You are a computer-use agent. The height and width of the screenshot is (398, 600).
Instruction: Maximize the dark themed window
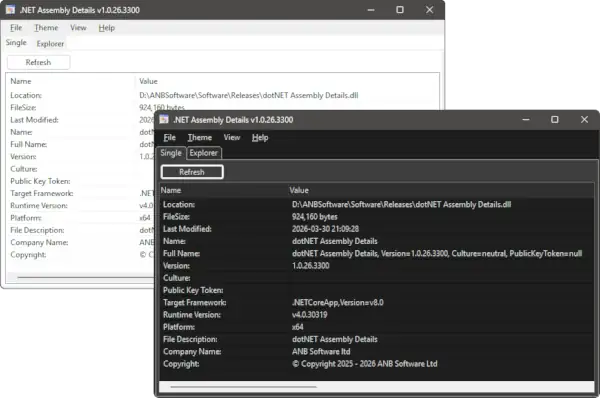(554, 119)
